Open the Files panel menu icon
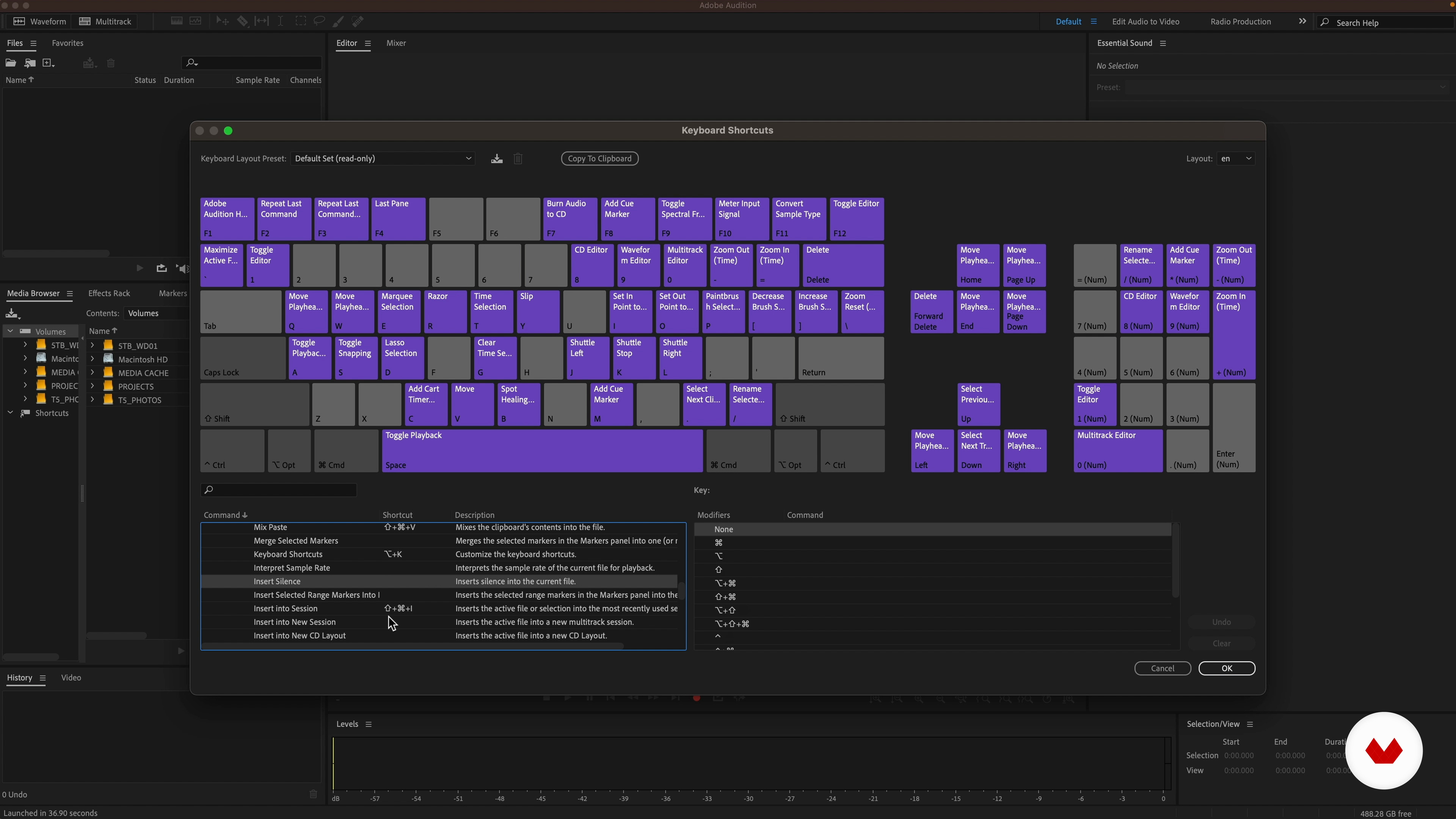 click(33, 44)
